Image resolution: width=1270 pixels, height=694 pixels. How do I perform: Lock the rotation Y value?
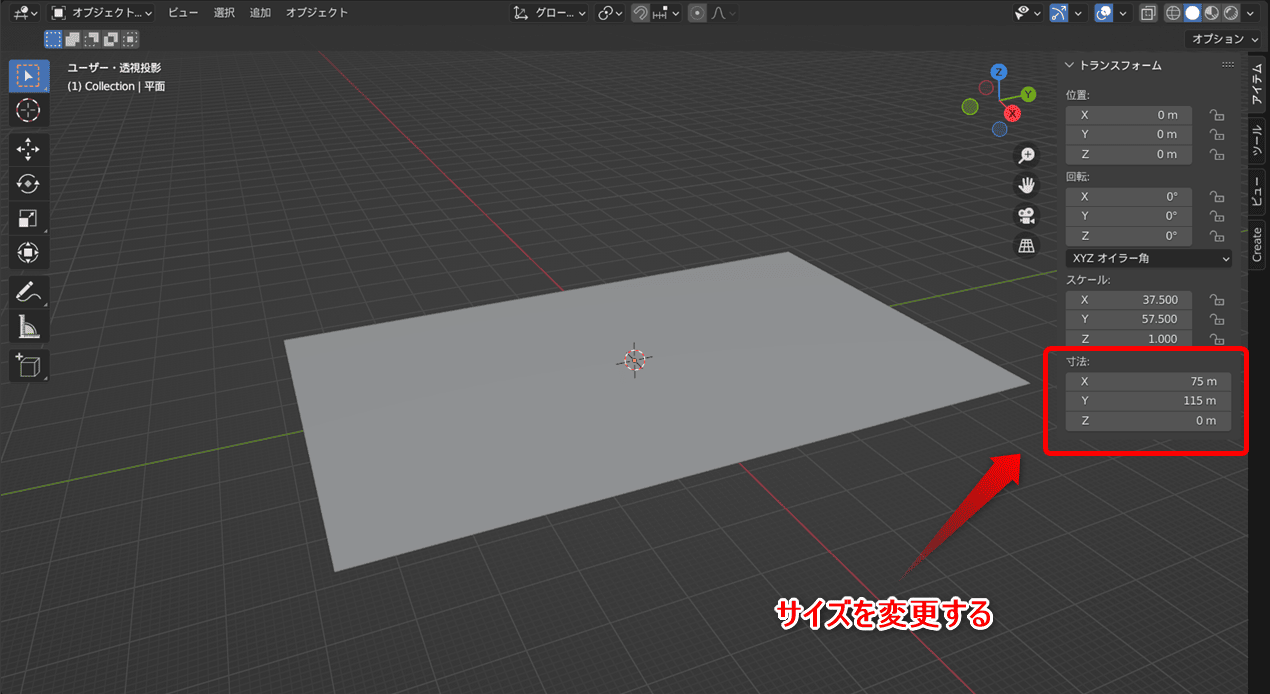(x=1217, y=216)
